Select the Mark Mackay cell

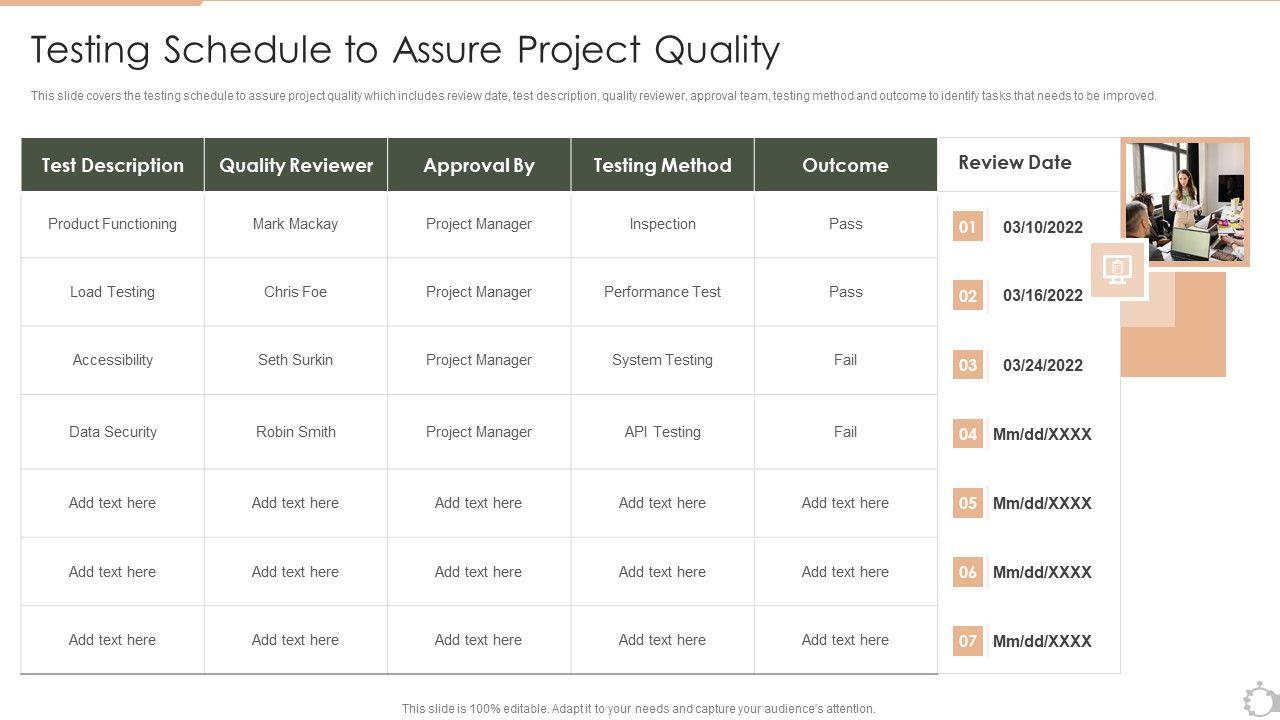click(295, 224)
